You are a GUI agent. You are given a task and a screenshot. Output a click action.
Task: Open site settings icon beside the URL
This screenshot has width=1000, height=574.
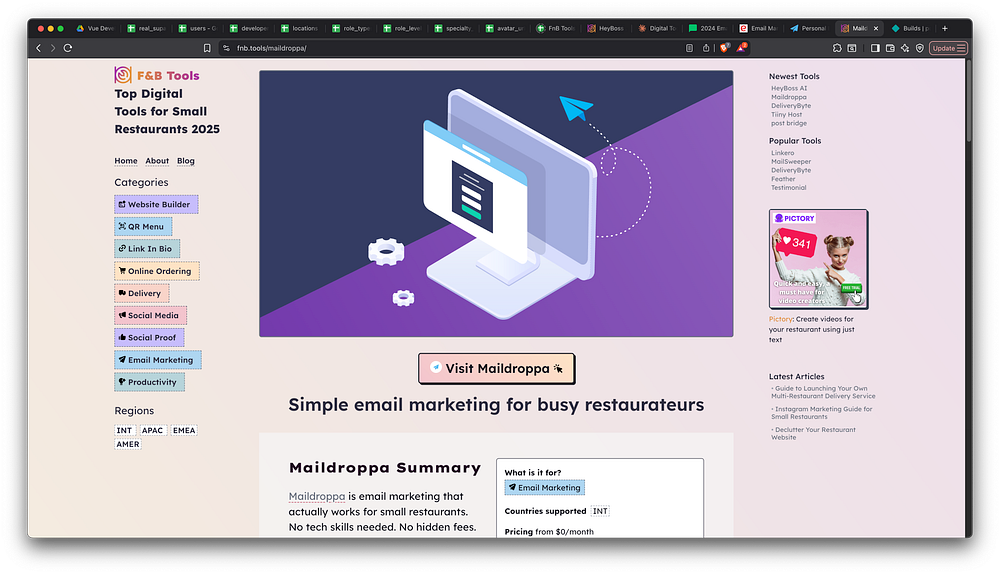coord(226,48)
